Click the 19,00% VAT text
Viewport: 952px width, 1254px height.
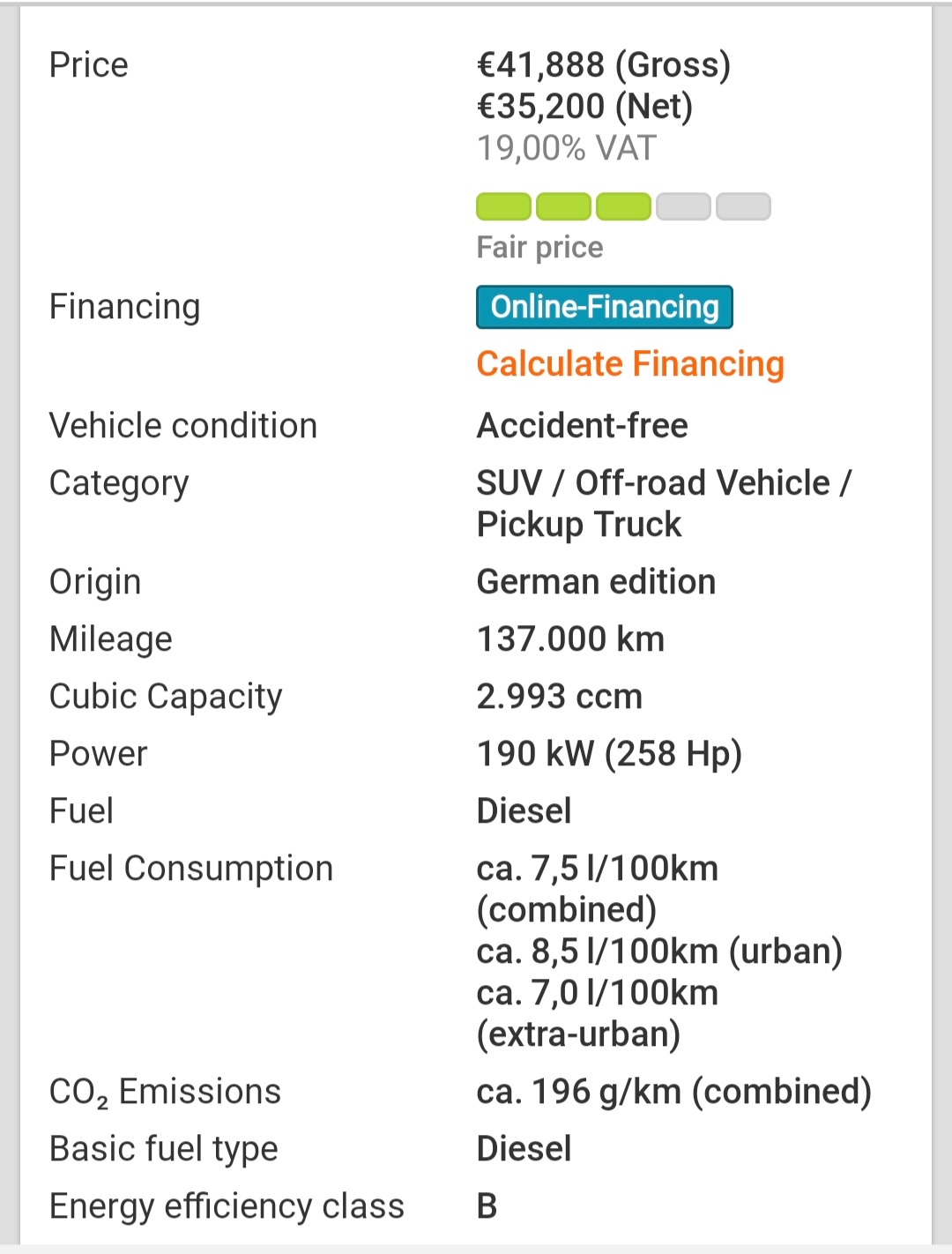tap(566, 147)
